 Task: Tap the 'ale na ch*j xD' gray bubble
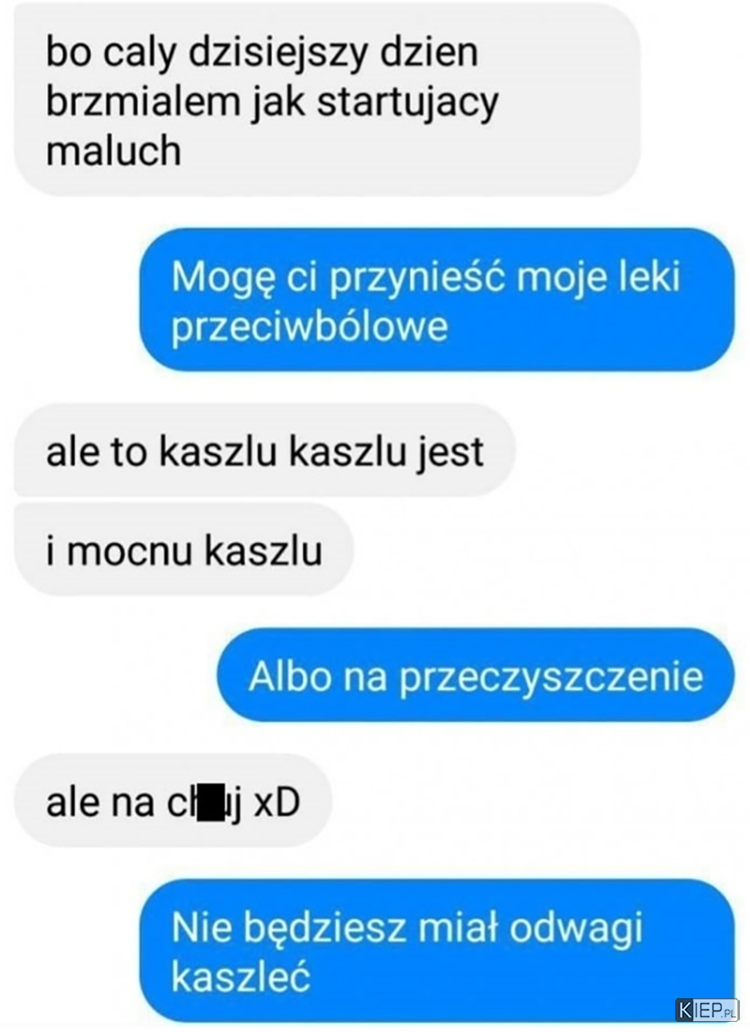click(x=173, y=802)
